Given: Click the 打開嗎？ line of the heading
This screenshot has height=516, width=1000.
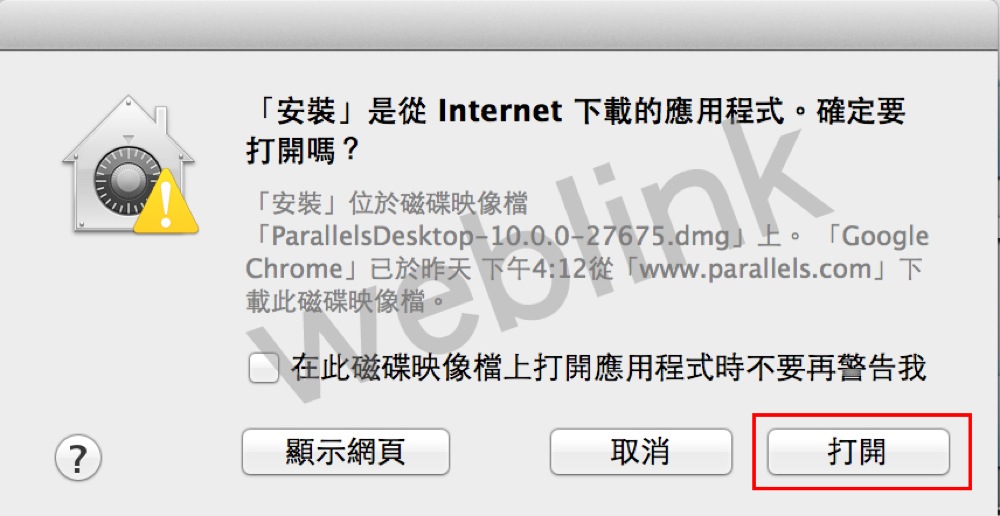Looking at the screenshot, I should (x=304, y=151).
